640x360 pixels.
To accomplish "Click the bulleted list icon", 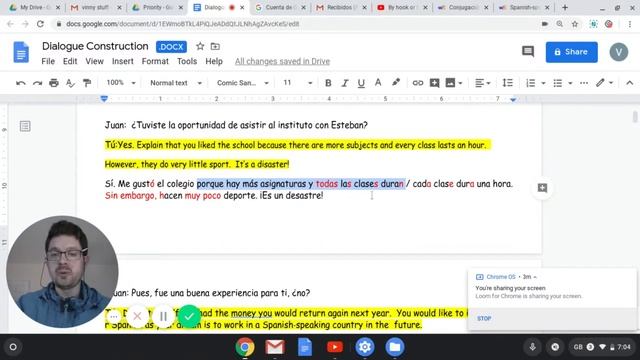I will 558,83.
